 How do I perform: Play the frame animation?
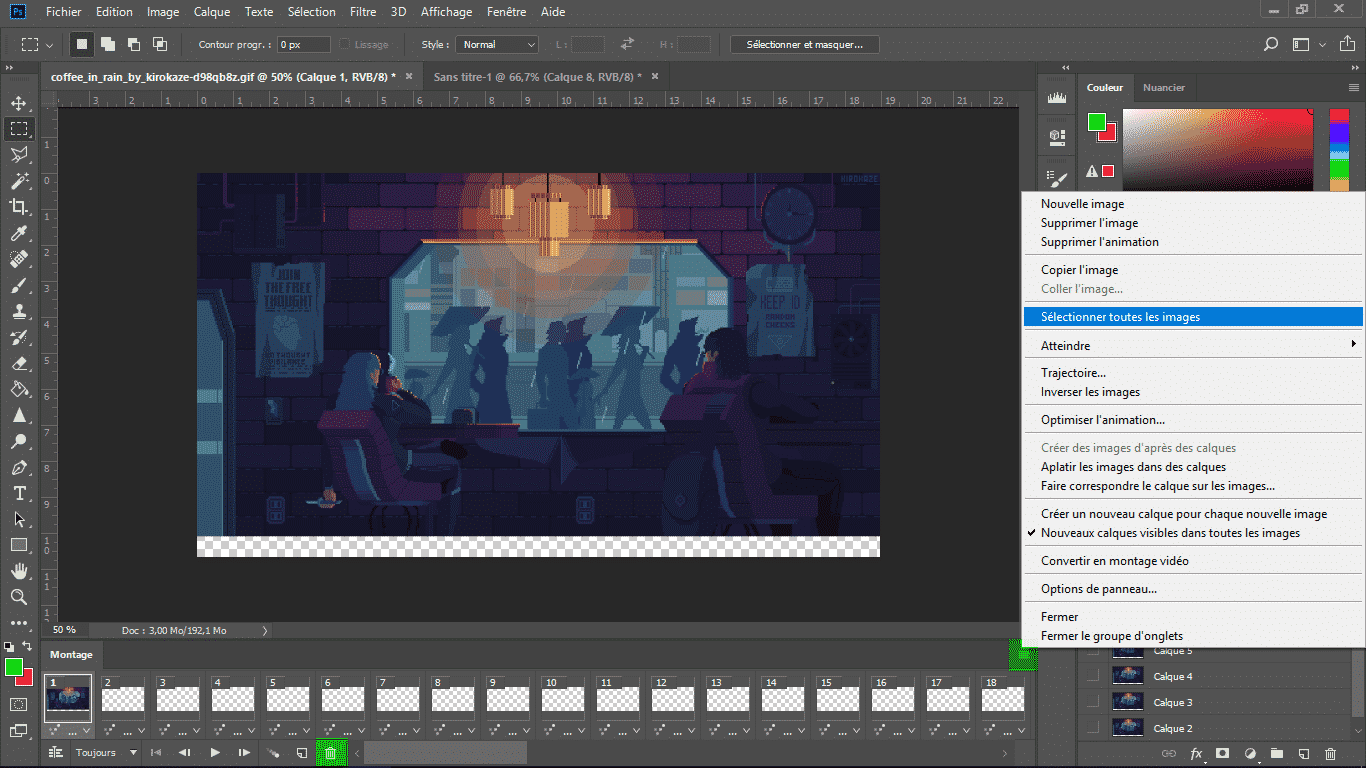point(215,753)
